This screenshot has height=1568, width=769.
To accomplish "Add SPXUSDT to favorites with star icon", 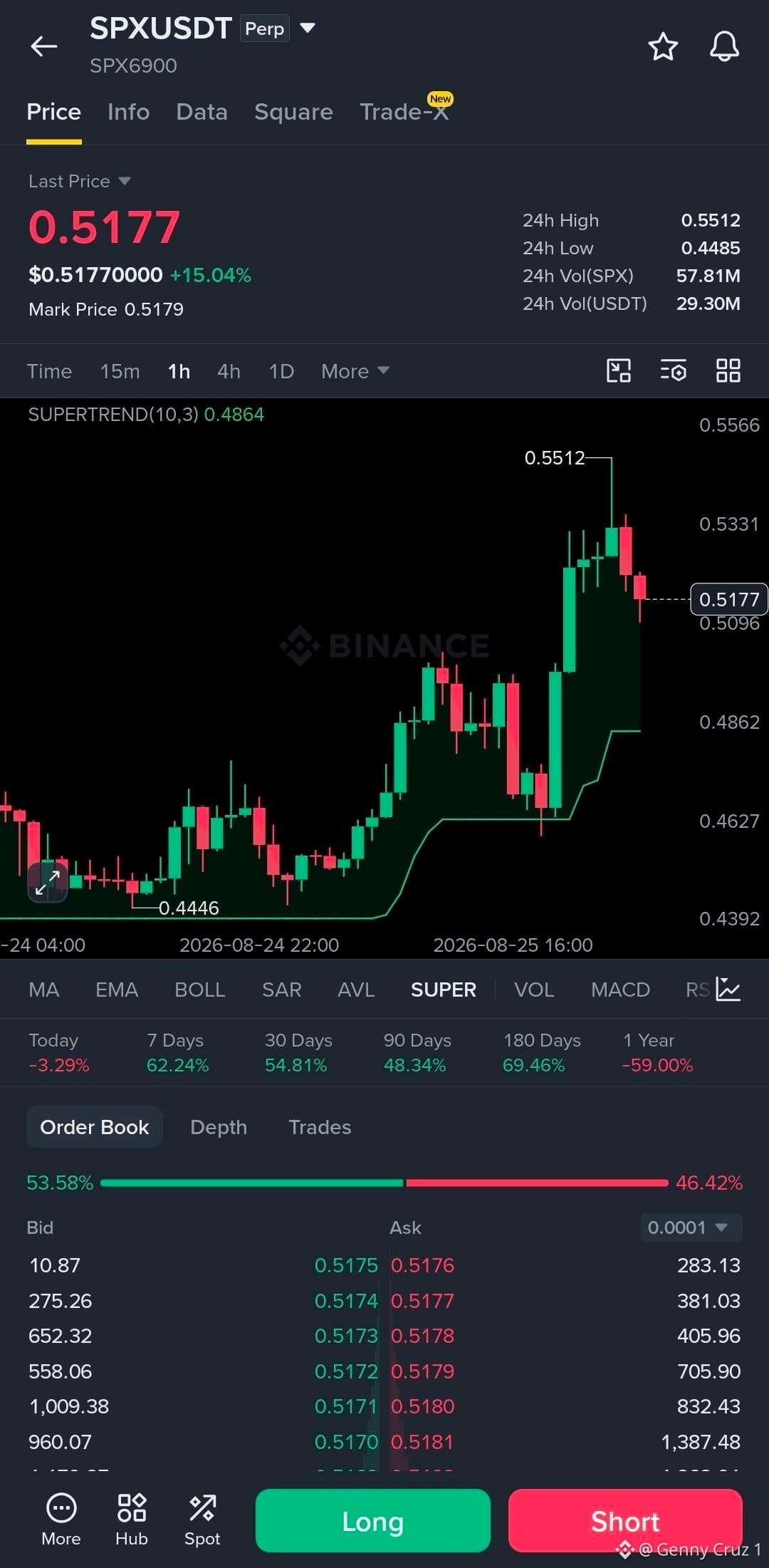I will pos(663,46).
